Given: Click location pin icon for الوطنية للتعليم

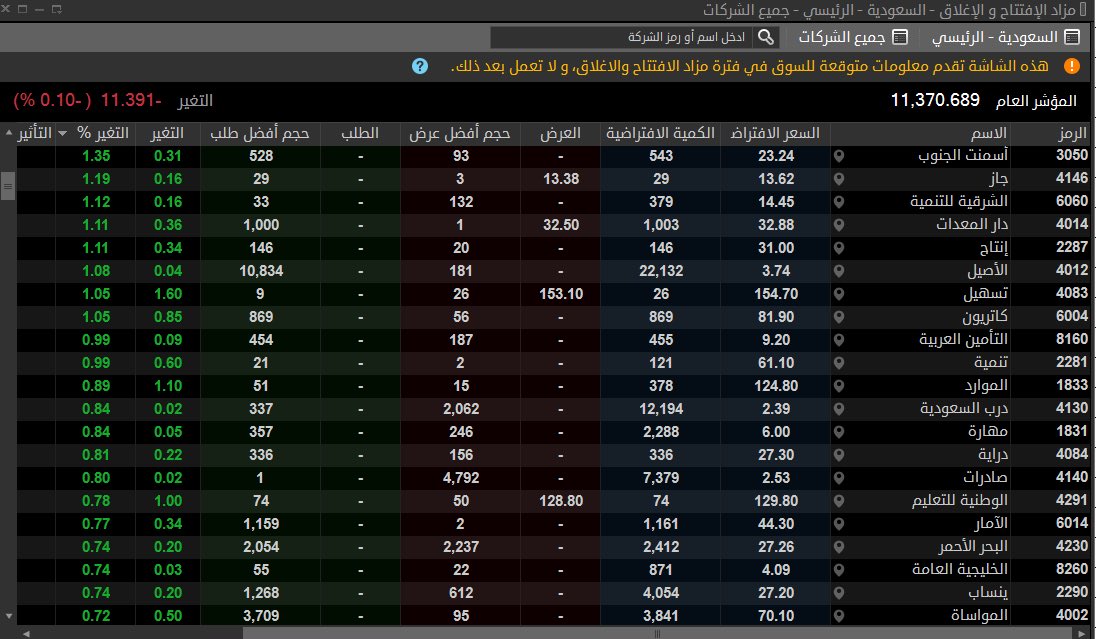Looking at the screenshot, I should click(839, 501).
